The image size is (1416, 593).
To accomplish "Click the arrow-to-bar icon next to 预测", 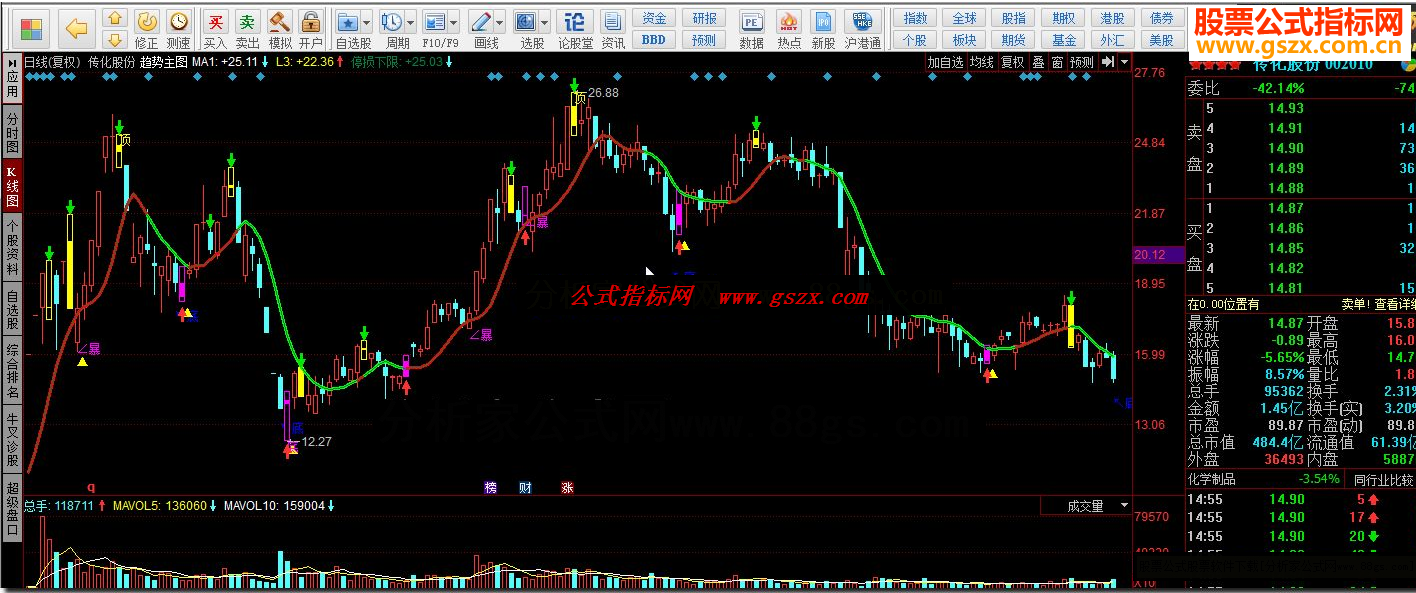I will coord(1108,62).
